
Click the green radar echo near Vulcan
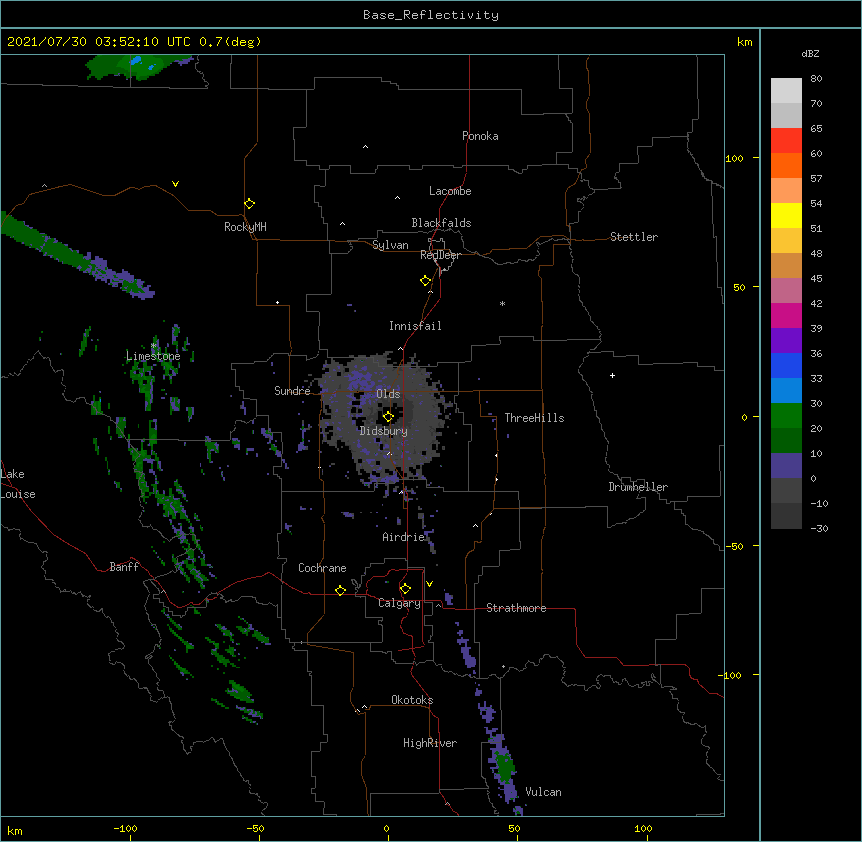tap(504, 765)
